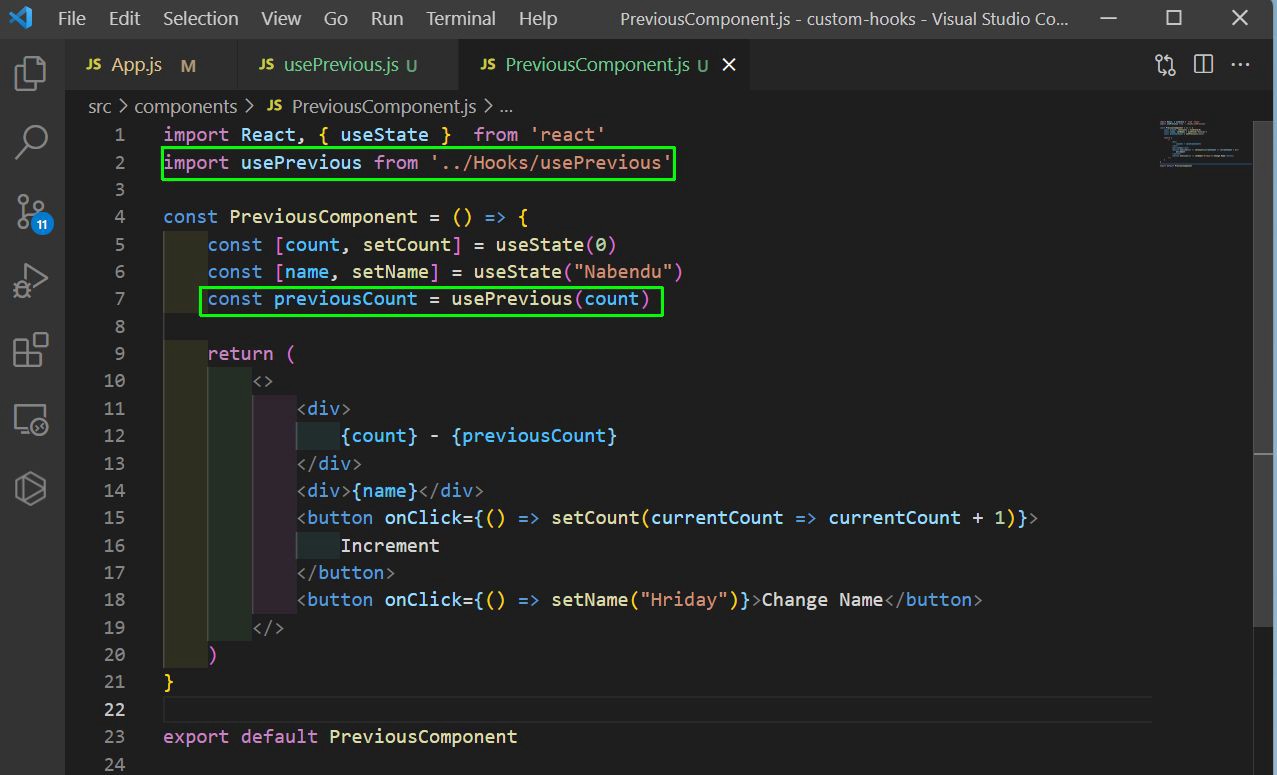Open the Run and Debug view

click(x=31, y=281)
